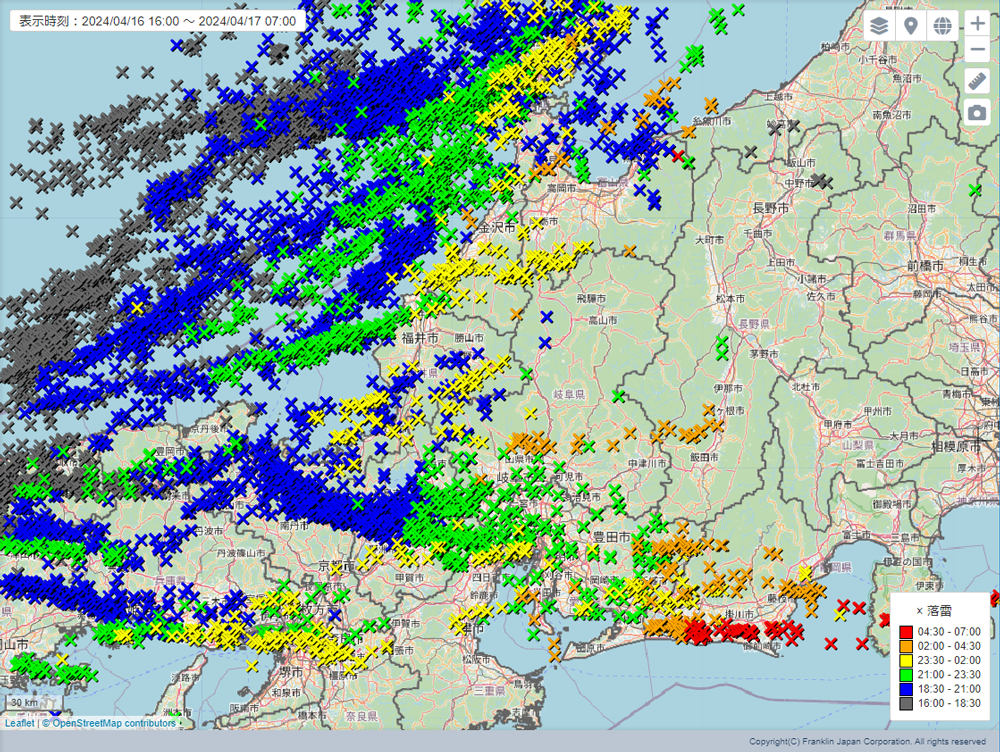Zoom in with the plus button
Viewport: 1000px width, 752px height.
pyautogui.click(x=977, y=26)
